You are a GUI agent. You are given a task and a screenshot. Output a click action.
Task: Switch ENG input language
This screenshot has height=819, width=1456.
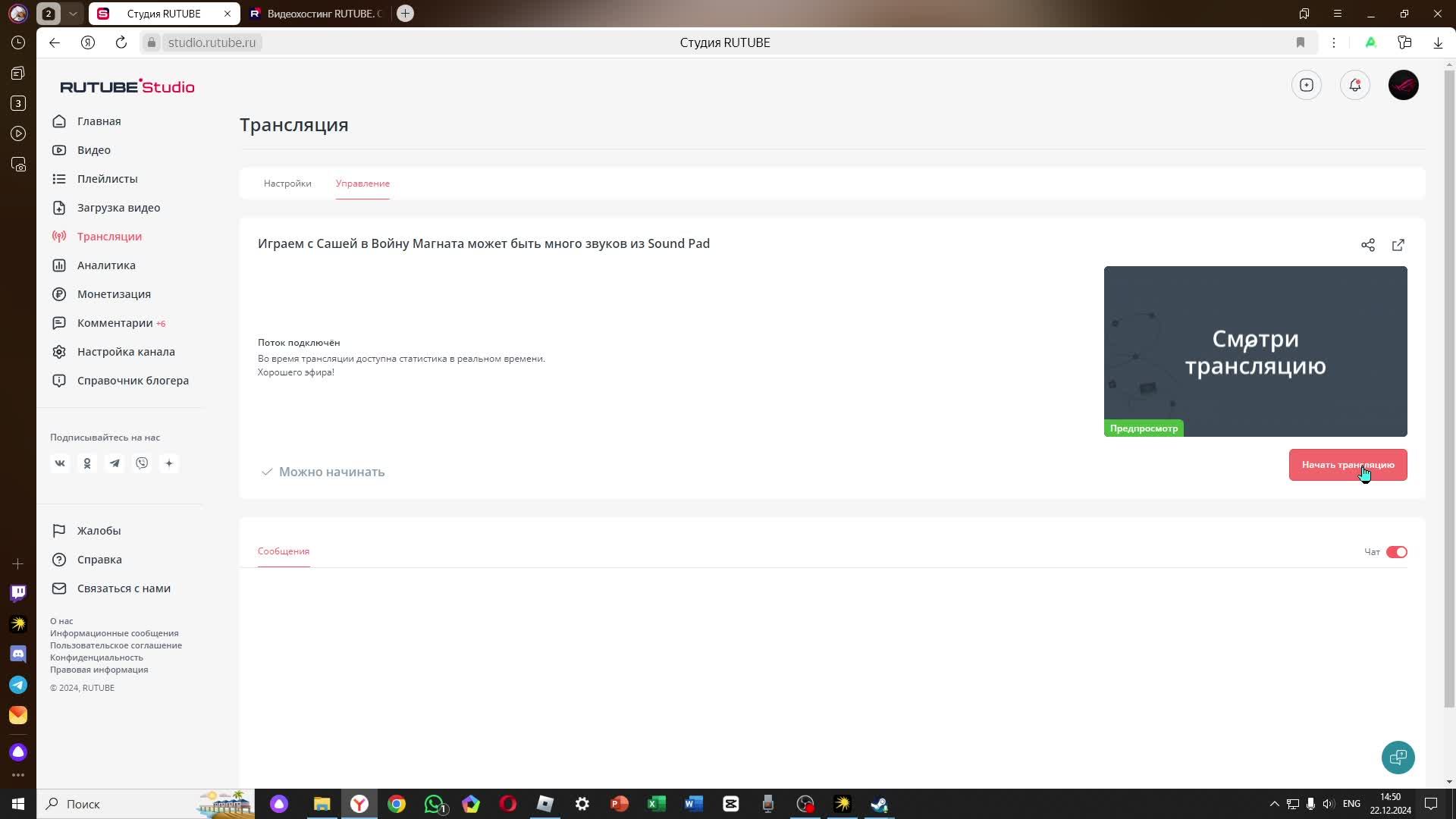pyautogui.click(x=1351, y=804)
